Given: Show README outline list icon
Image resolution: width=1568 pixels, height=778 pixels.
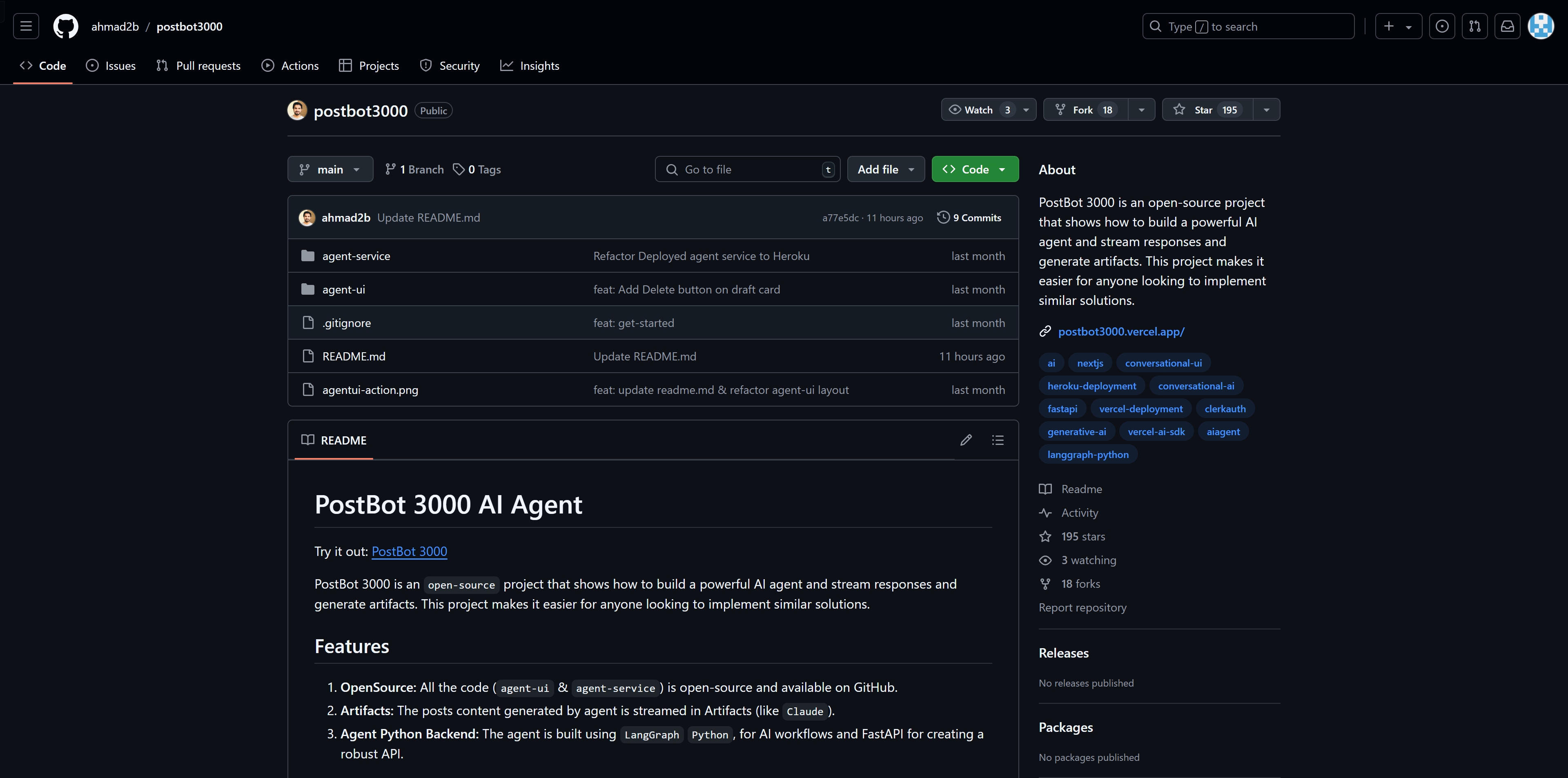Looking at the screenshot, I should coord(998,440).
